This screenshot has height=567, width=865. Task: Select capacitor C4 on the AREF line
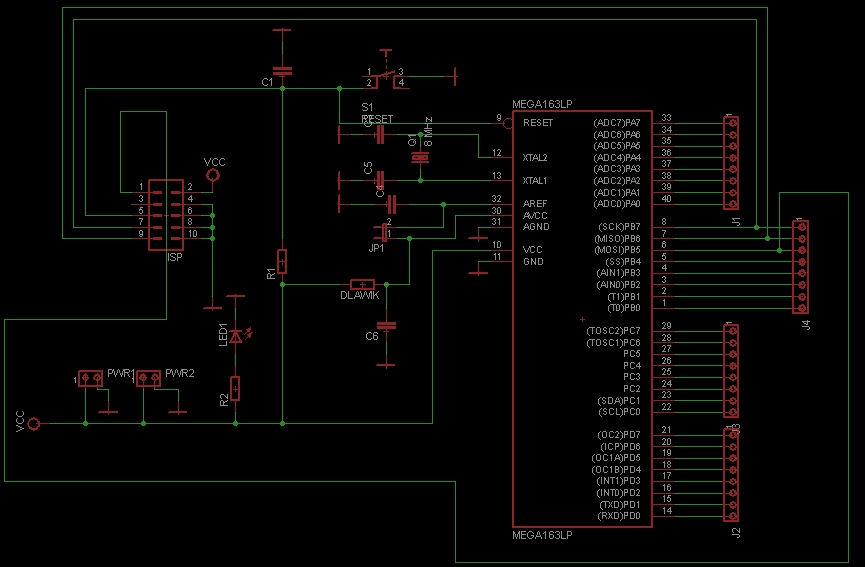[391, 205]
